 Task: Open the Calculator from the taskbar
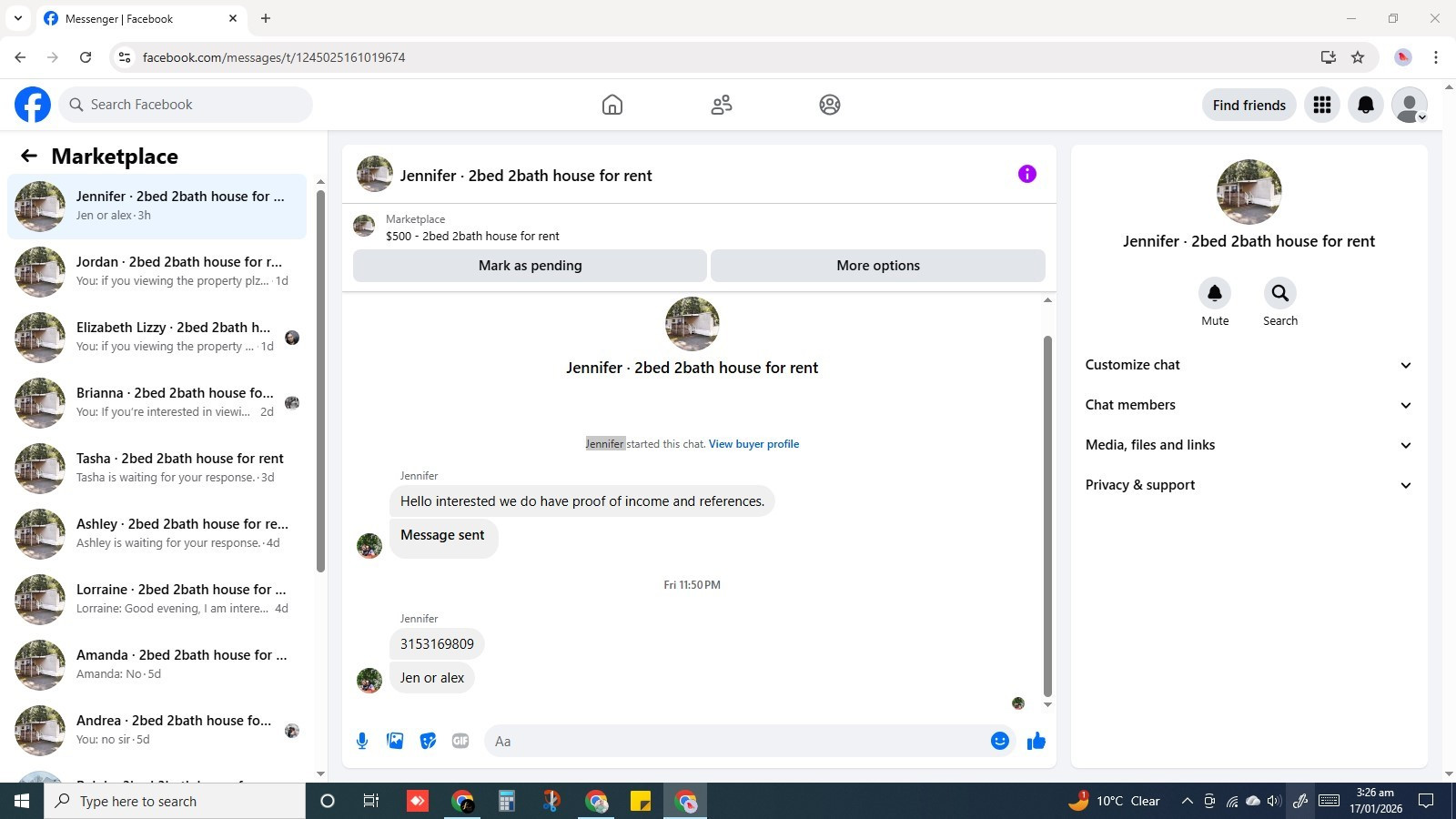[507, 801]
